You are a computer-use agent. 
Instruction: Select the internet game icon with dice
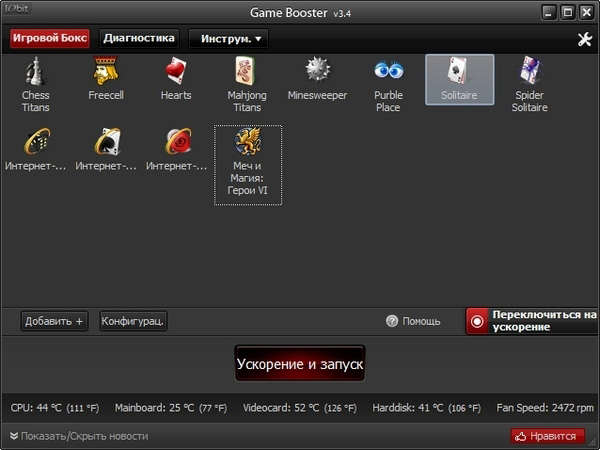tap(37, 142)
